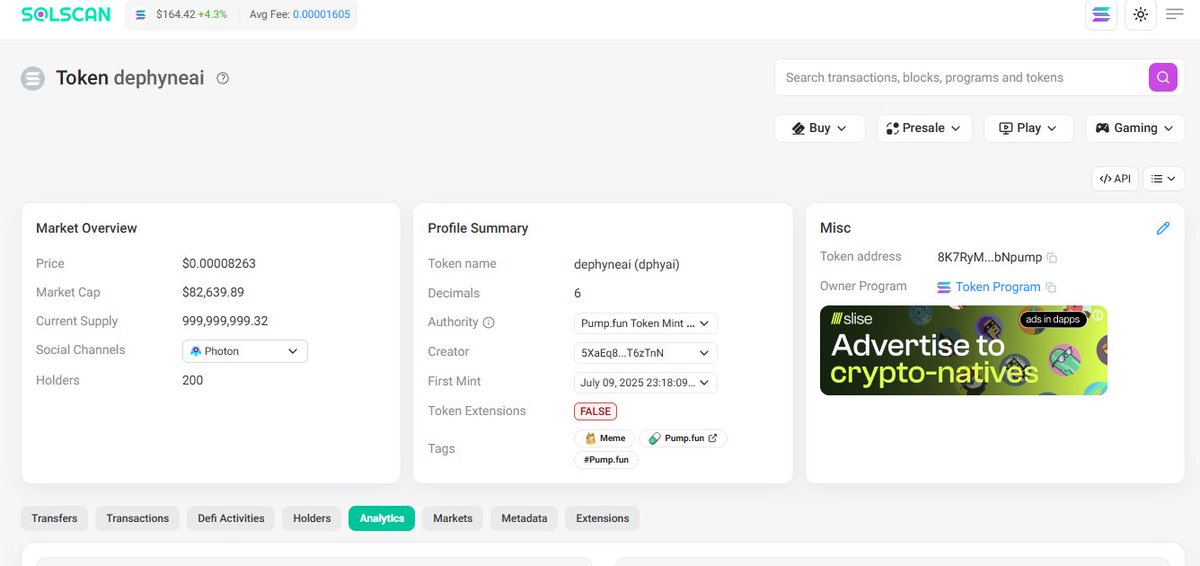Screen dimensions: 1200x566
Task: Open the list view options dropdown
Action: 1163,179
